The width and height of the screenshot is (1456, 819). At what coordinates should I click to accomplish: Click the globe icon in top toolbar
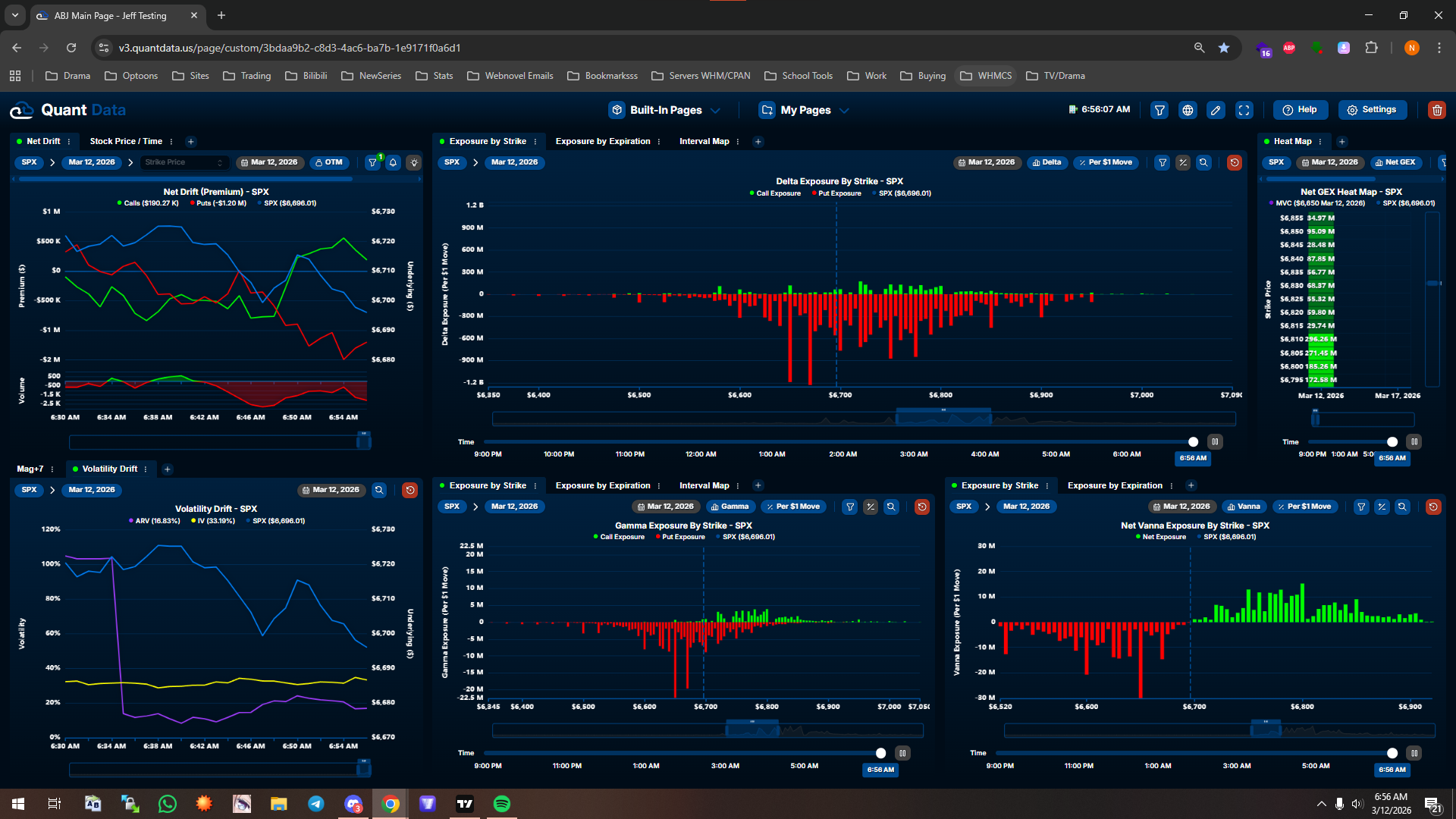[x=1188, y=110]
